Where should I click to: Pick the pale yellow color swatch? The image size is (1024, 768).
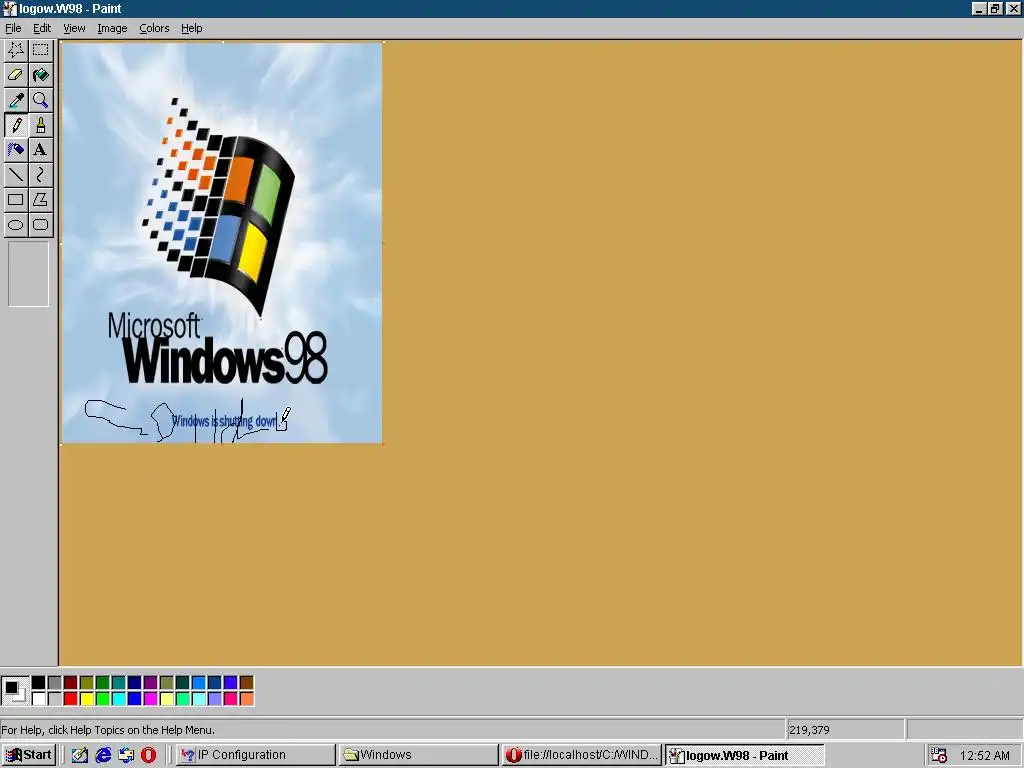coord(167,698)
